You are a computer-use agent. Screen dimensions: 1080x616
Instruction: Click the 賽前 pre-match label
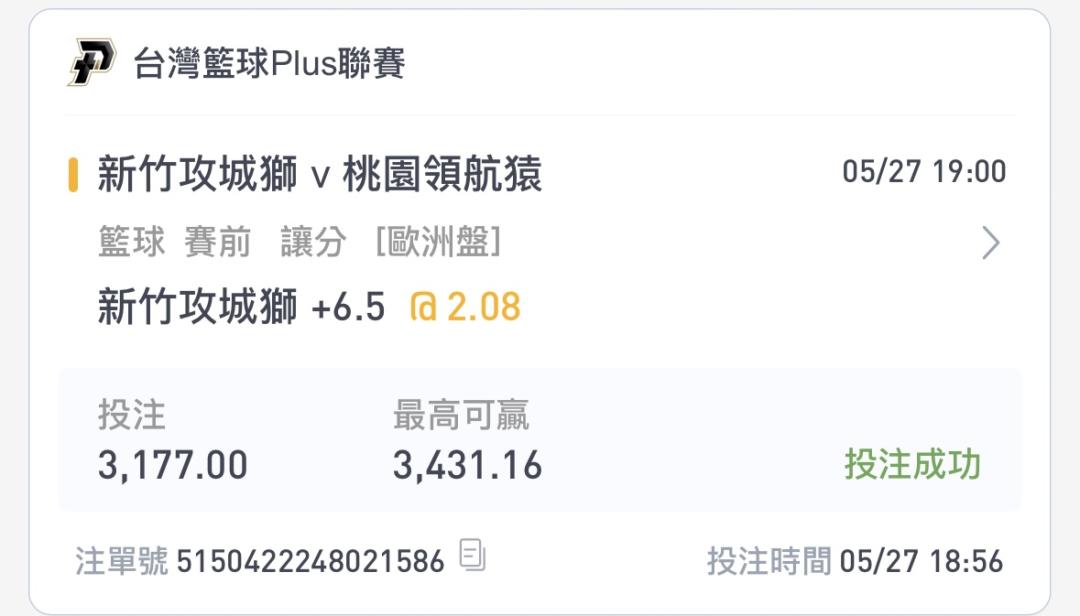click(218, 243)
